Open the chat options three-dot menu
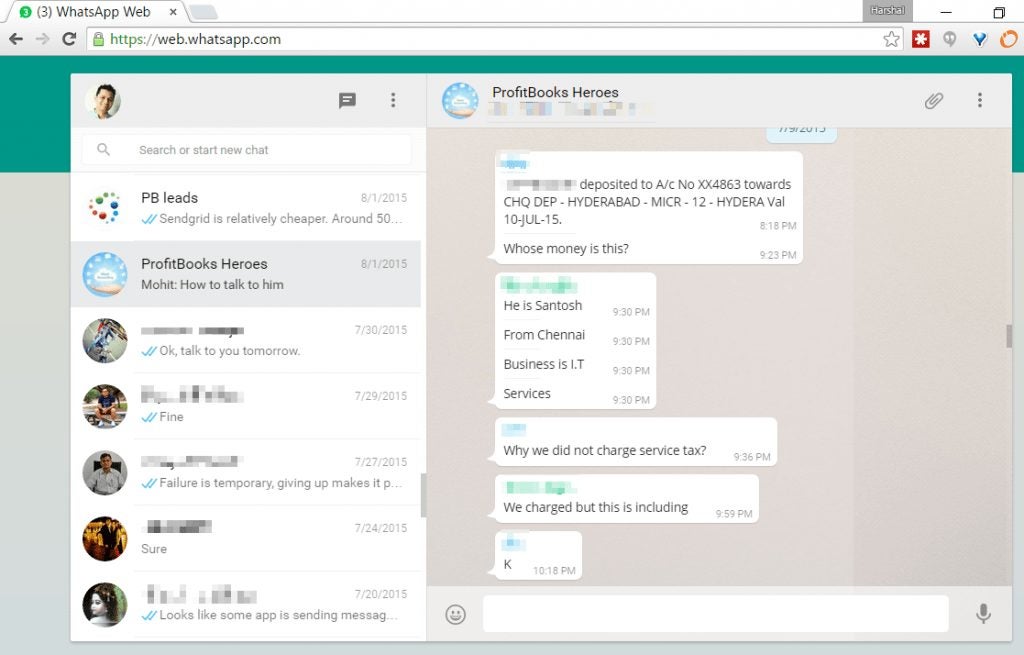The image size is (1024, 655). click(980, 101)
